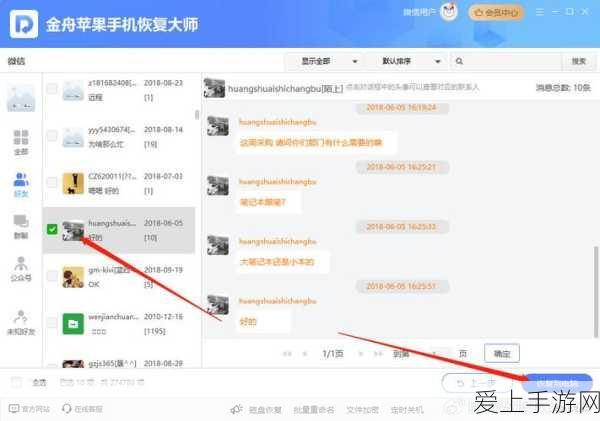The width and height of the screenshot is (600, 421).
Task: Click the chat messages scrollbar
Action: [x=595, y=292]
